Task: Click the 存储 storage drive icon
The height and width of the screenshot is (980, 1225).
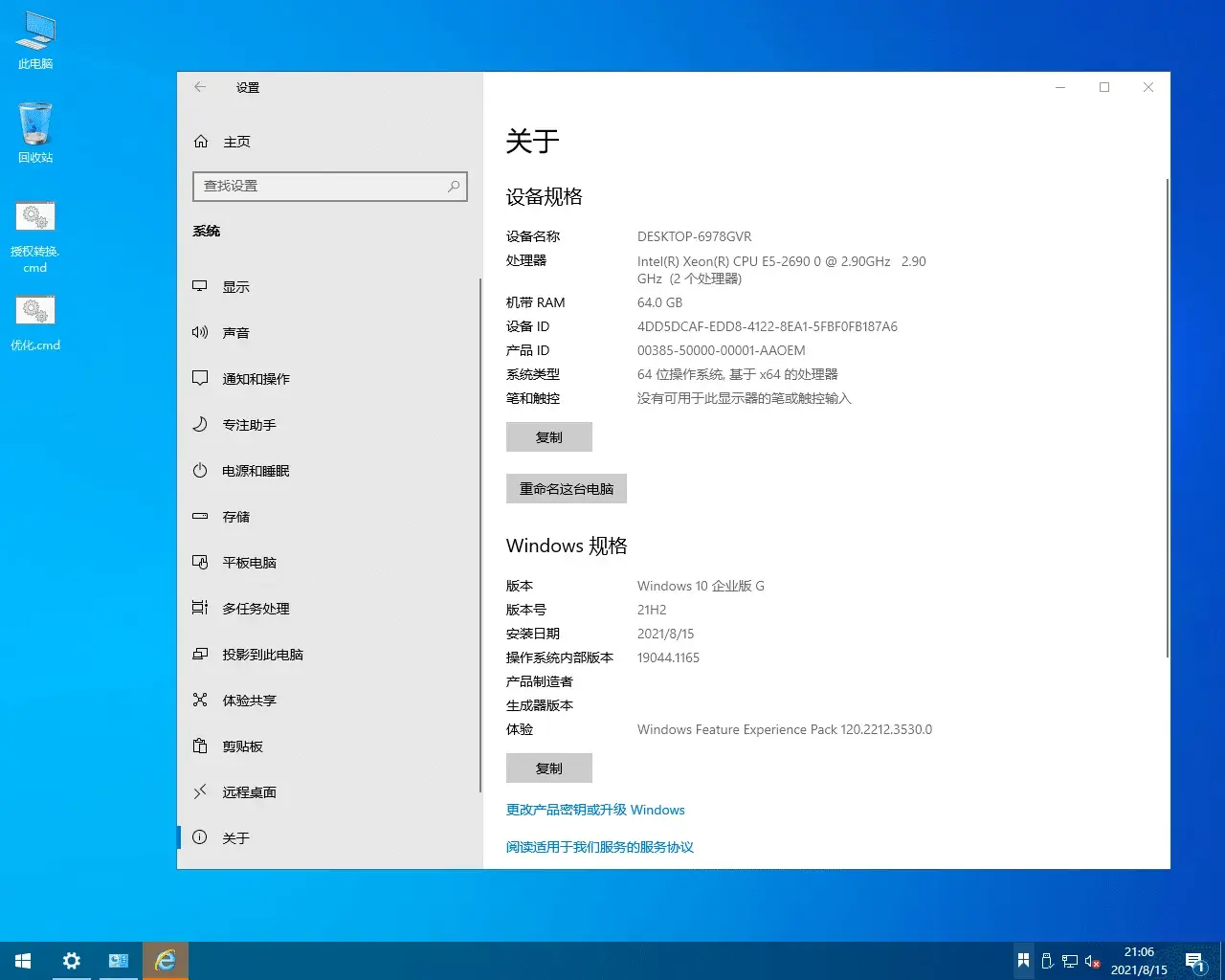Action: (200, 516)
